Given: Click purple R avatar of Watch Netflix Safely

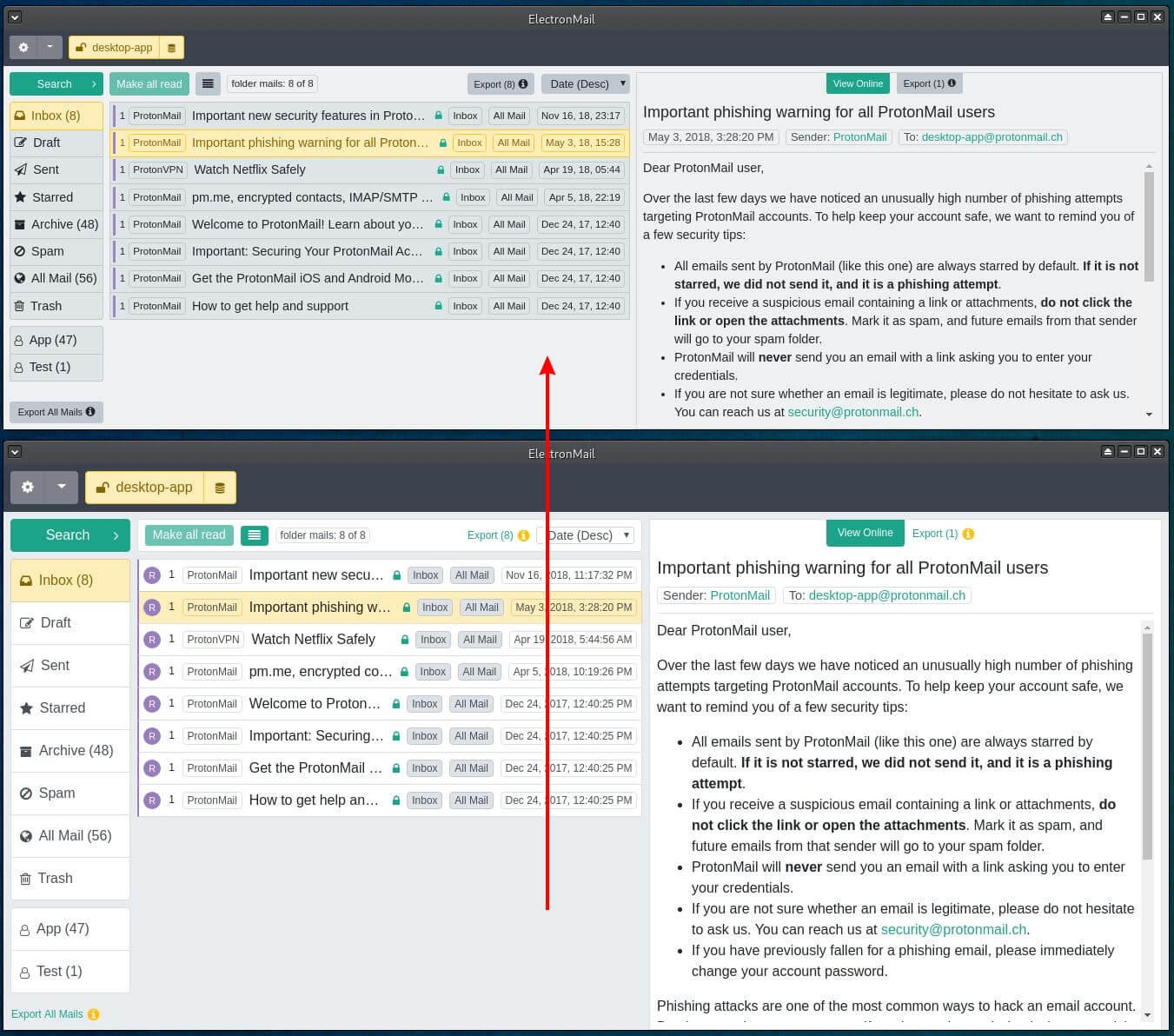Looking at the screenshot, I should tap(152, 640).
